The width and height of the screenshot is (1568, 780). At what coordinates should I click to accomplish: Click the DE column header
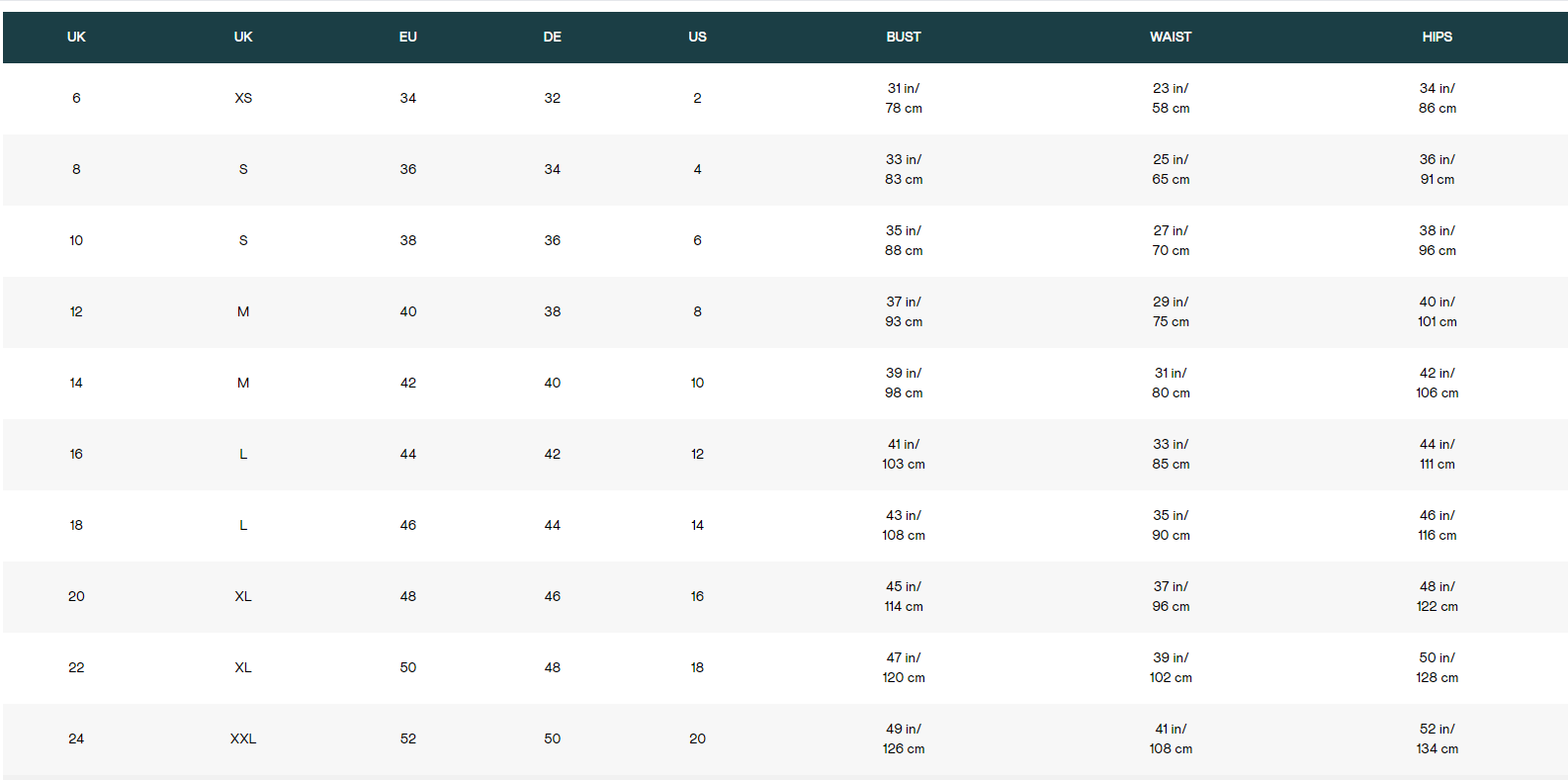pos(552,37)
